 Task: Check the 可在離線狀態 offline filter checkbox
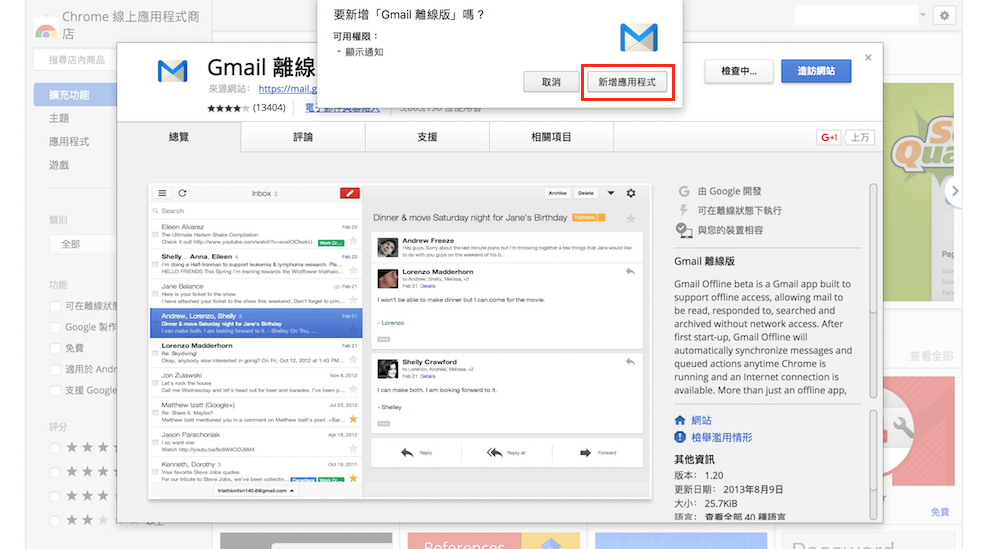[56, 306]
